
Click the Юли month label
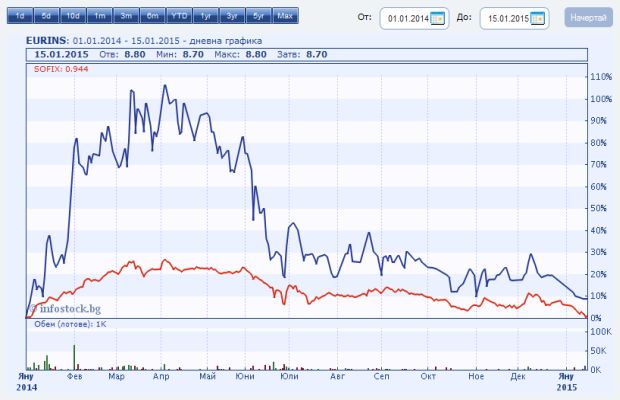point(289,376)
